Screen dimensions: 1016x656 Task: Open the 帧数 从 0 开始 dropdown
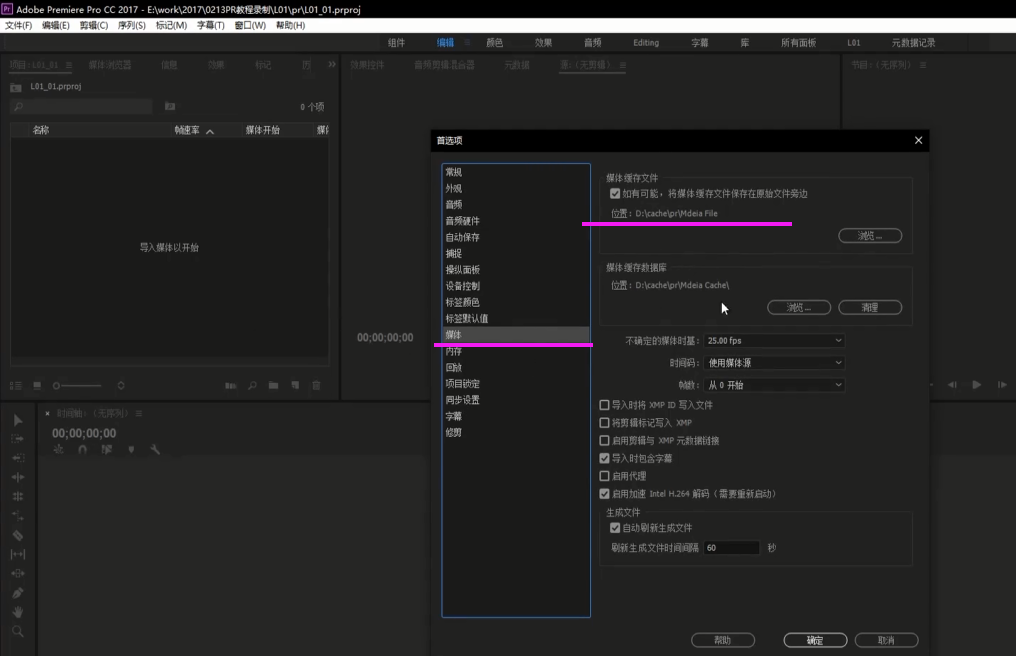[x=774, y=385]
